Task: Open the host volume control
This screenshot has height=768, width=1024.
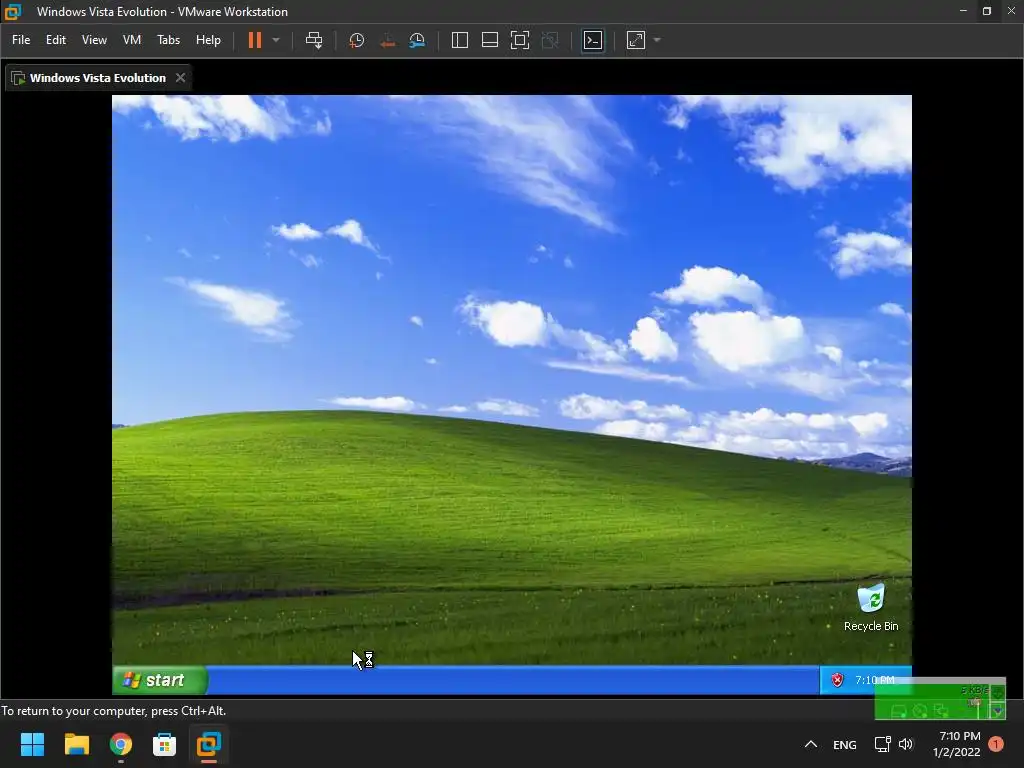Action: tap(906, 744)
